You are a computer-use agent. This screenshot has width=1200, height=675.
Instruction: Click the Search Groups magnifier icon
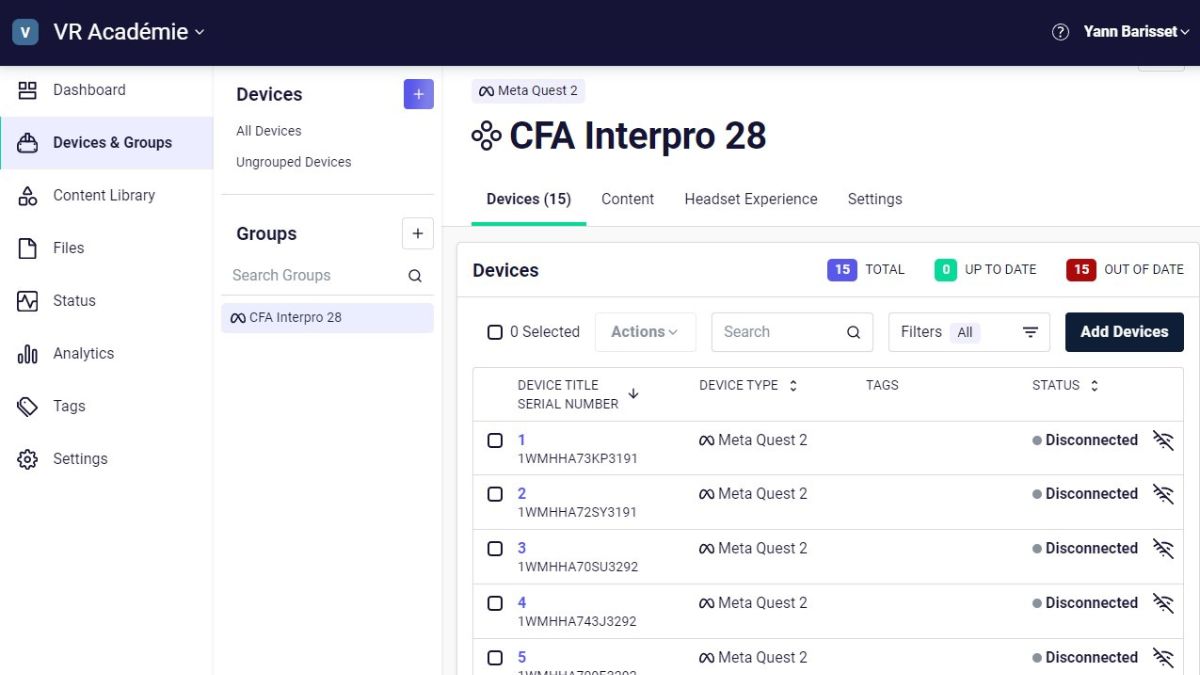pos(415,276)
